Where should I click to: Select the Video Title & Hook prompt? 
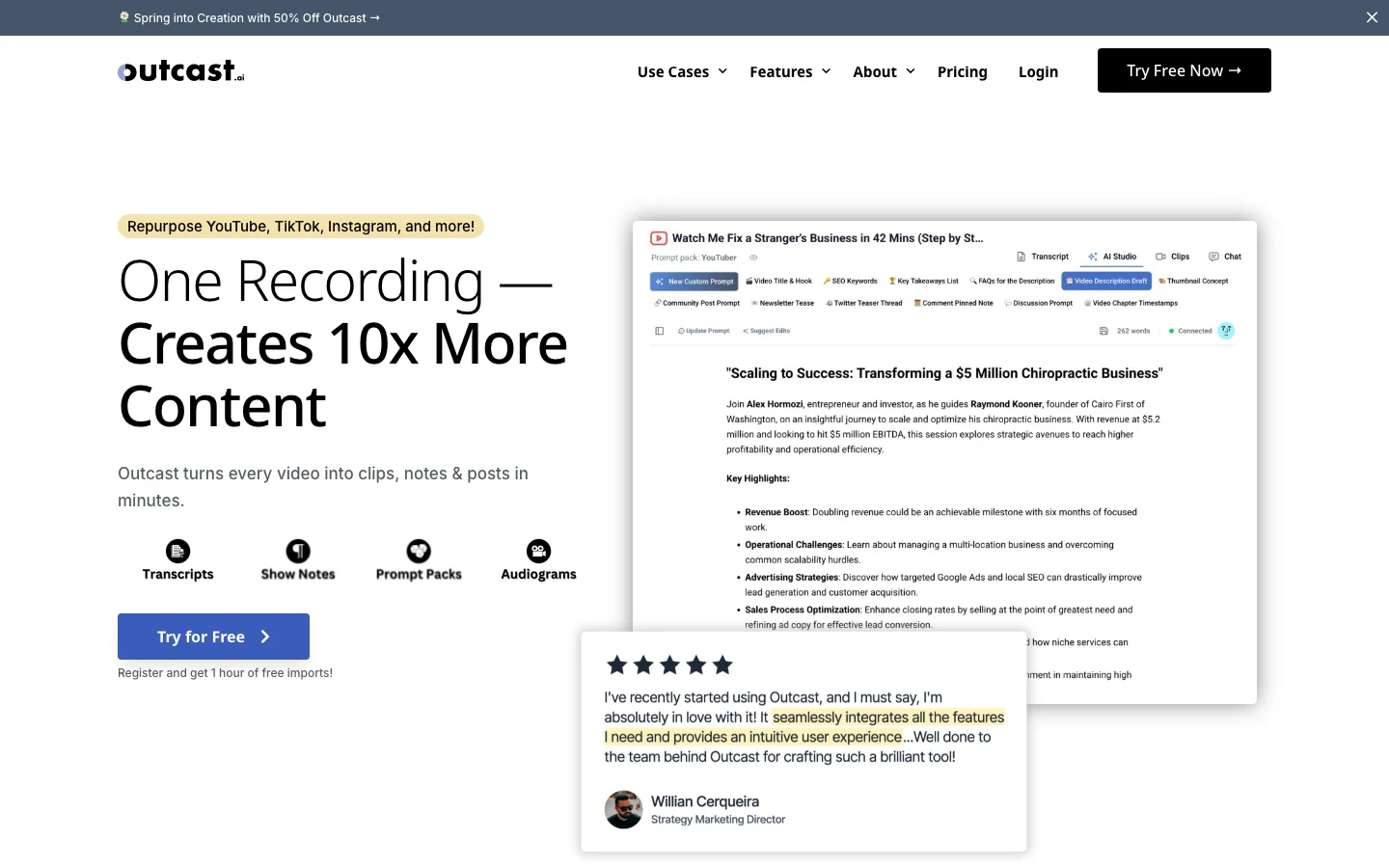tap(779, 282)
